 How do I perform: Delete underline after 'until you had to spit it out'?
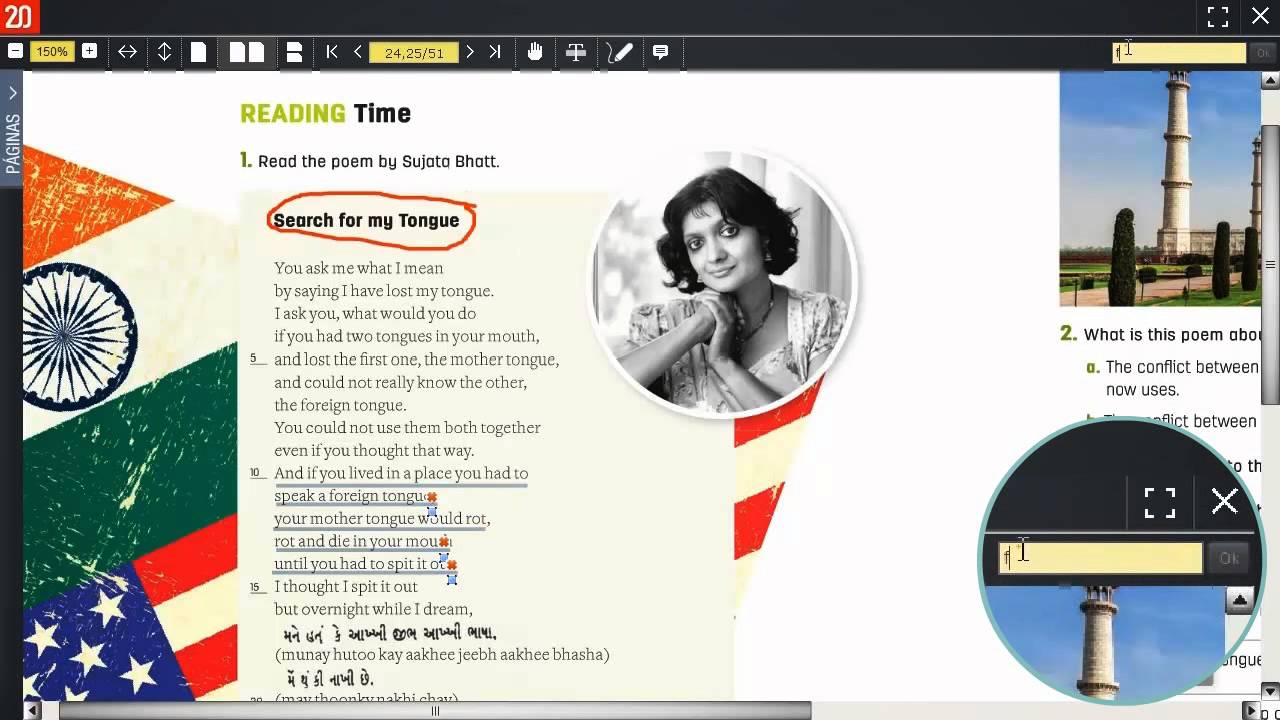point(452,565)
